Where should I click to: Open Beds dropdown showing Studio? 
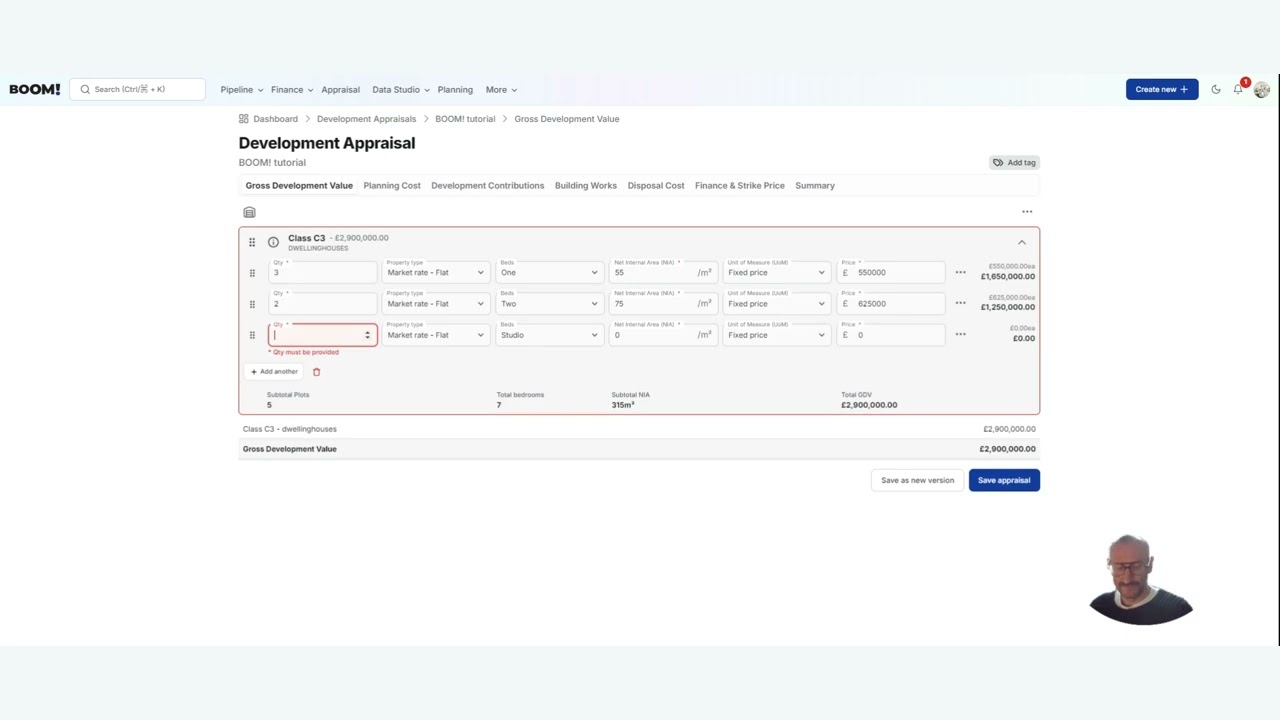click(x=549, y=334)
